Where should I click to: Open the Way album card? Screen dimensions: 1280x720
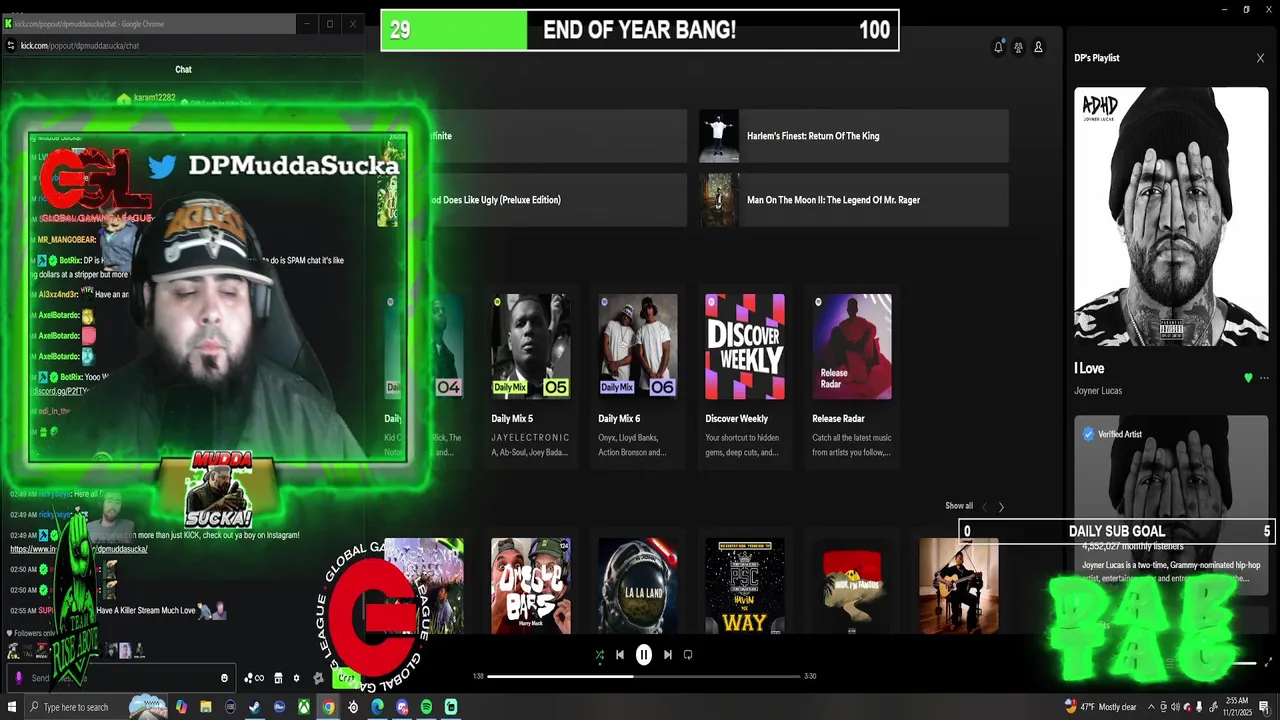[x=745, y=586]
